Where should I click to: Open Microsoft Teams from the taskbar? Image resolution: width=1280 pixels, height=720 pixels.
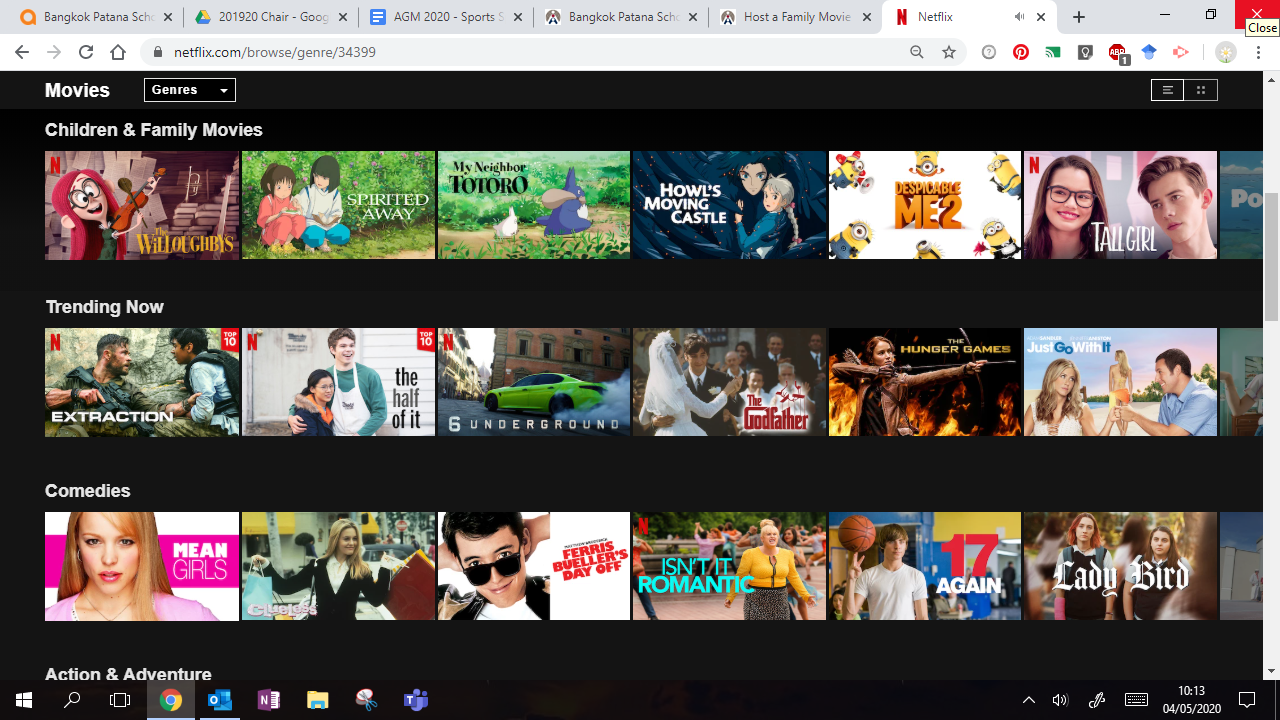(x=415, y=700)
